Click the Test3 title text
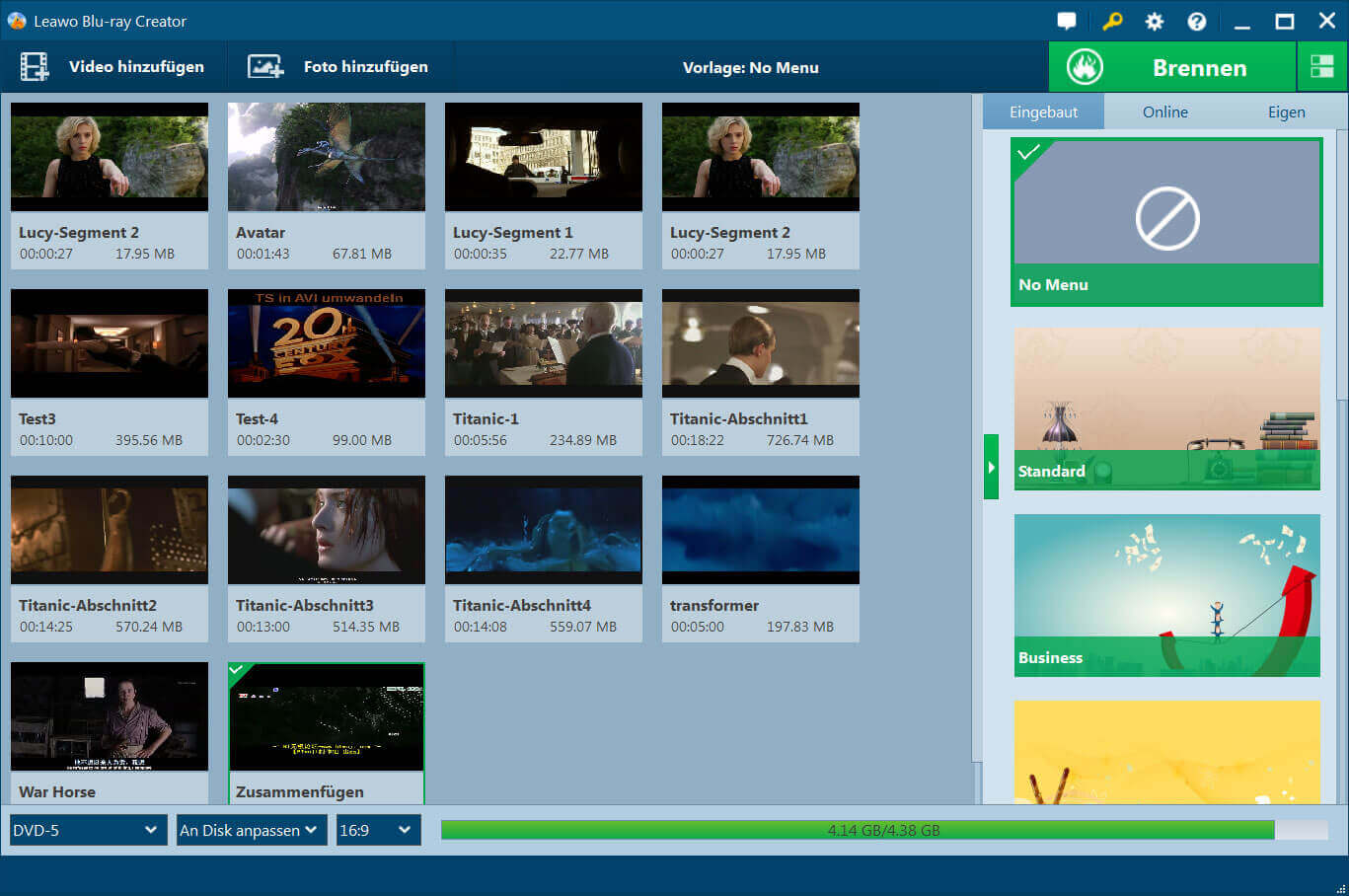The image size is (1349, 896). (37, 418)
